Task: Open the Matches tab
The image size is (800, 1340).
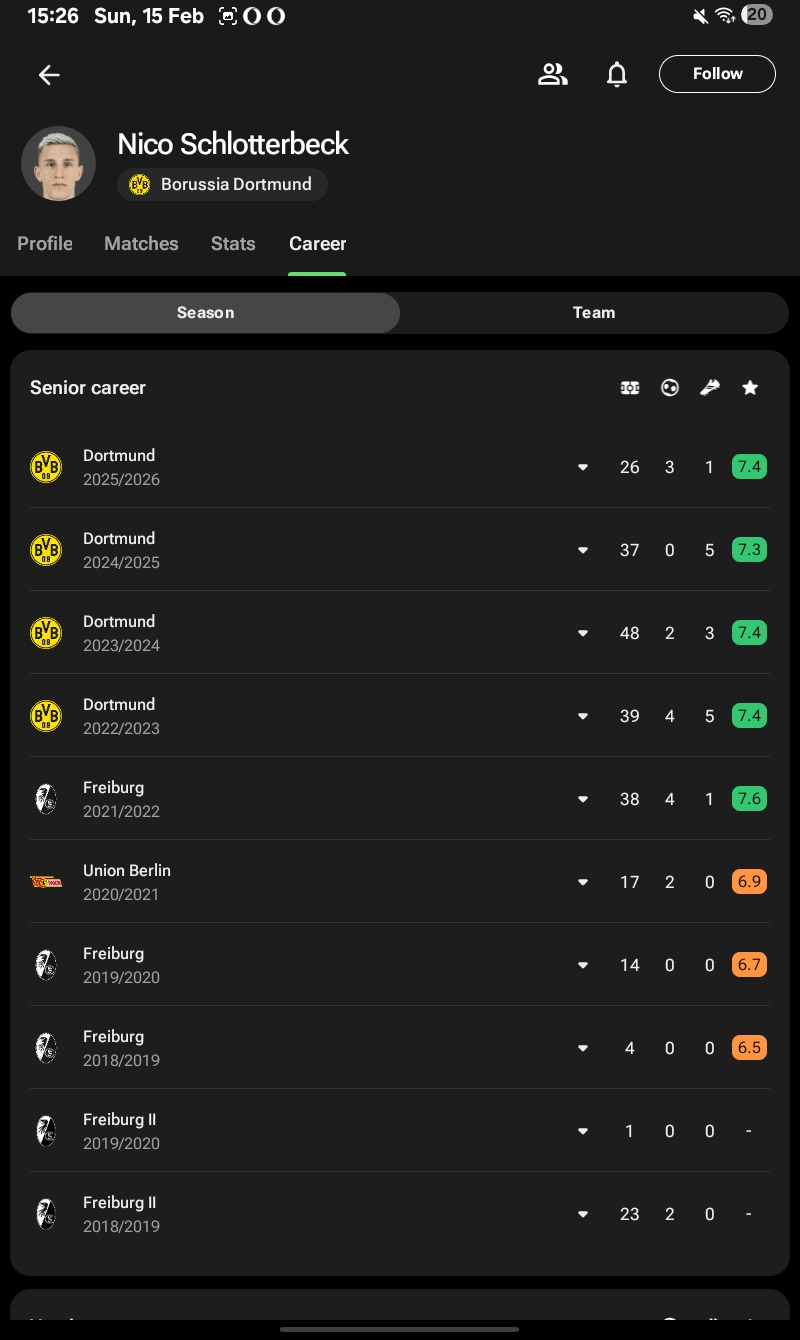Action: pyautogui.click(x=141, y=244)
